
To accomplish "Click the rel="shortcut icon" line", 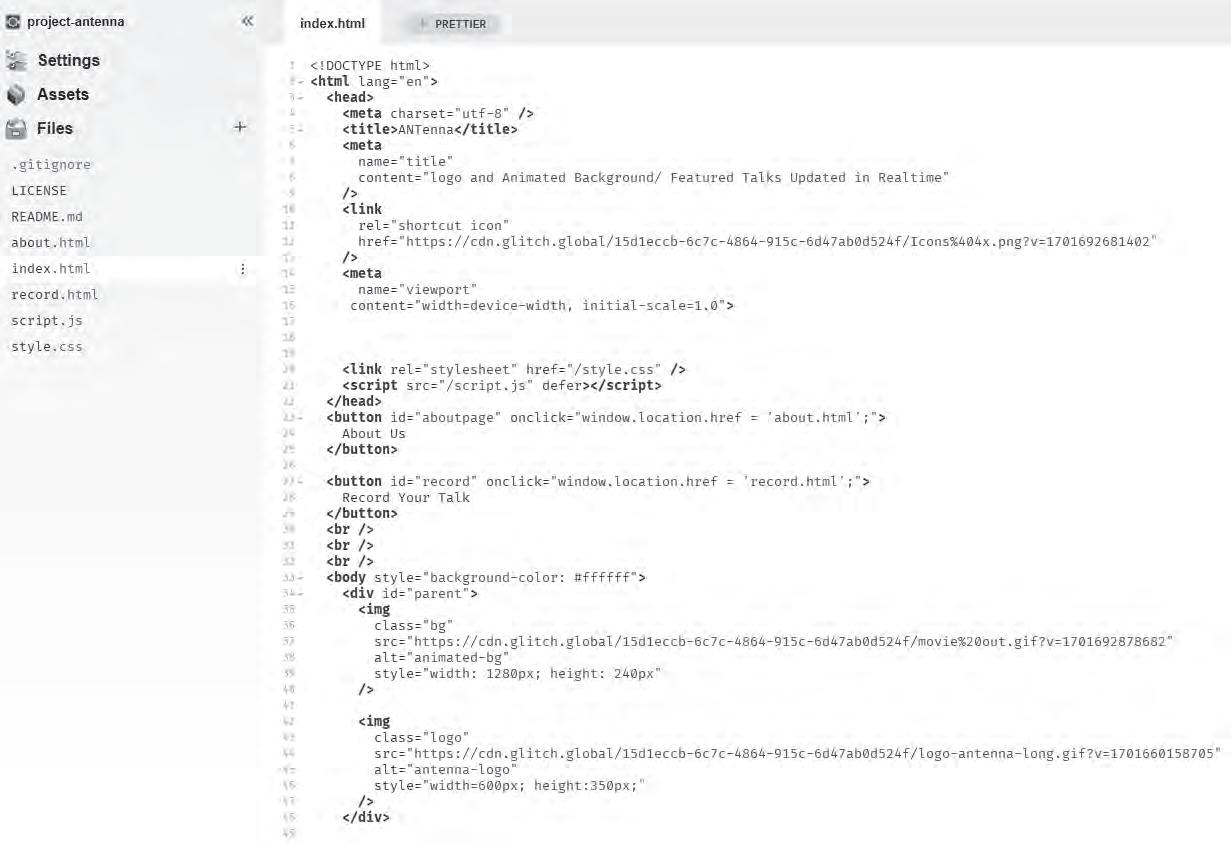I will coord(434,226).
